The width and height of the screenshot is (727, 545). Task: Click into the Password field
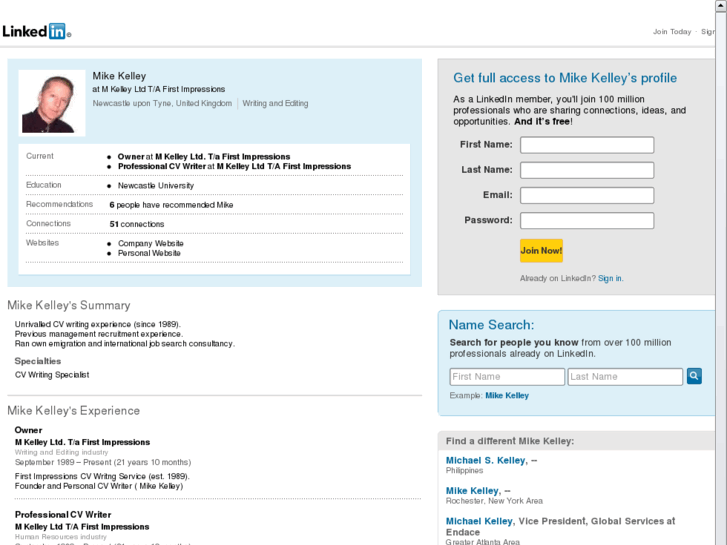pyautogui.click(x=587, y=220)
